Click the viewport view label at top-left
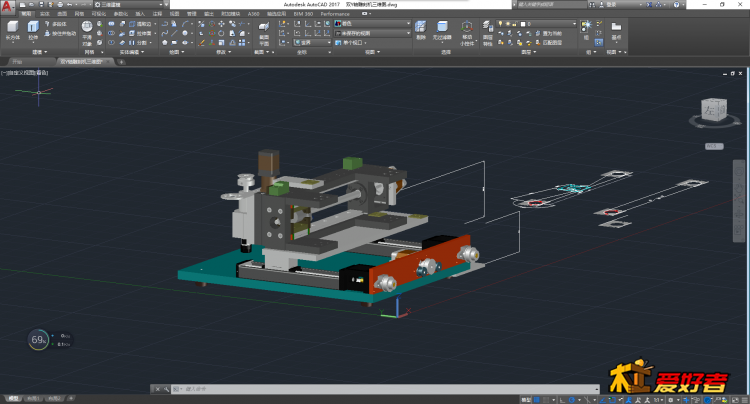The height and width of the screenshot is (404, 750). [x=24, y=73]
